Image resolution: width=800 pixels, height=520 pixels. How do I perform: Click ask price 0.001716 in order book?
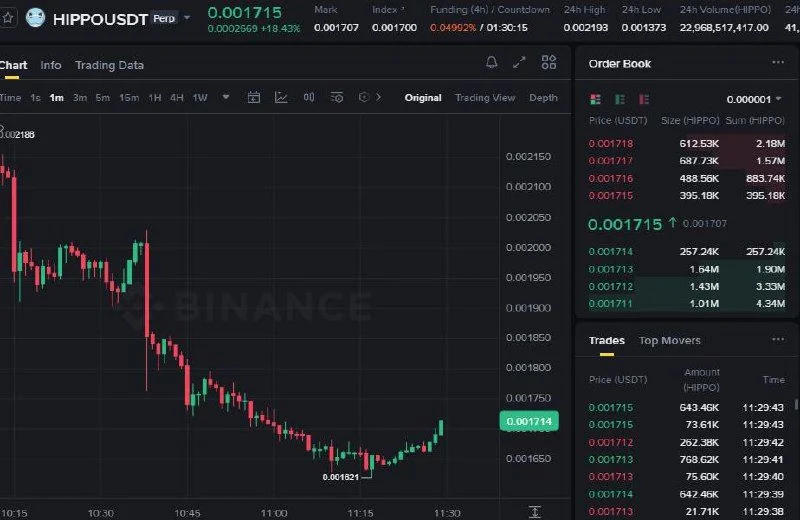611,178
